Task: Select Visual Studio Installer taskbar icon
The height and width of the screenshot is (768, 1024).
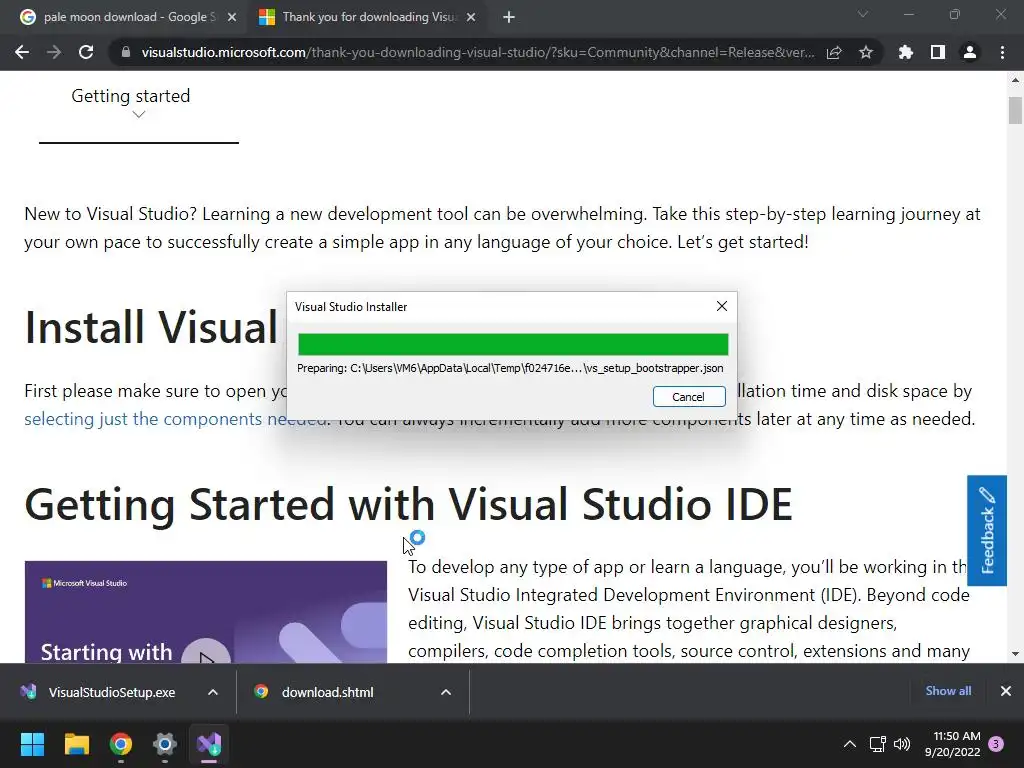Action: tap(209, 744)
